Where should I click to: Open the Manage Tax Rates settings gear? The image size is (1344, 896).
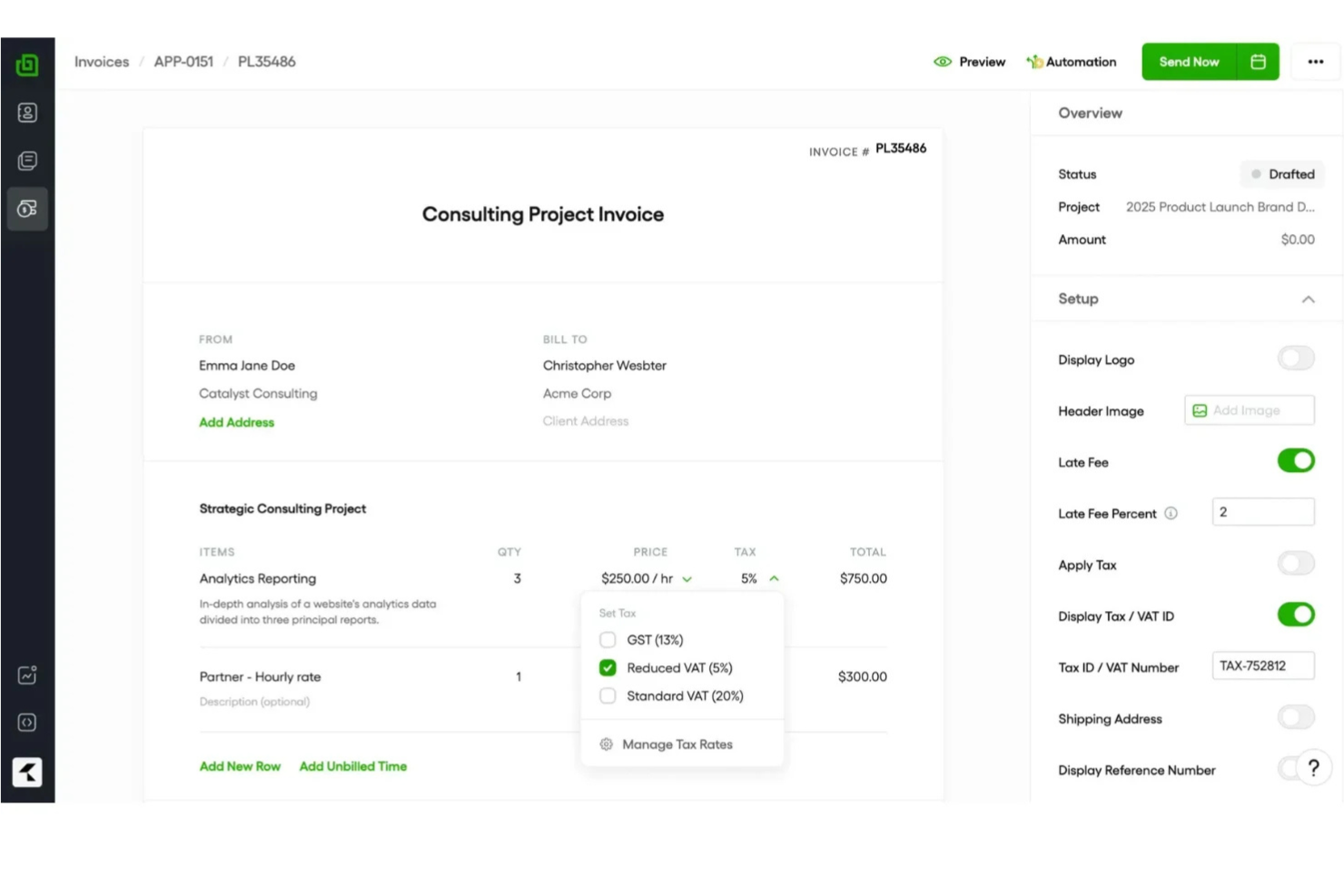click(x=607, y=743)
